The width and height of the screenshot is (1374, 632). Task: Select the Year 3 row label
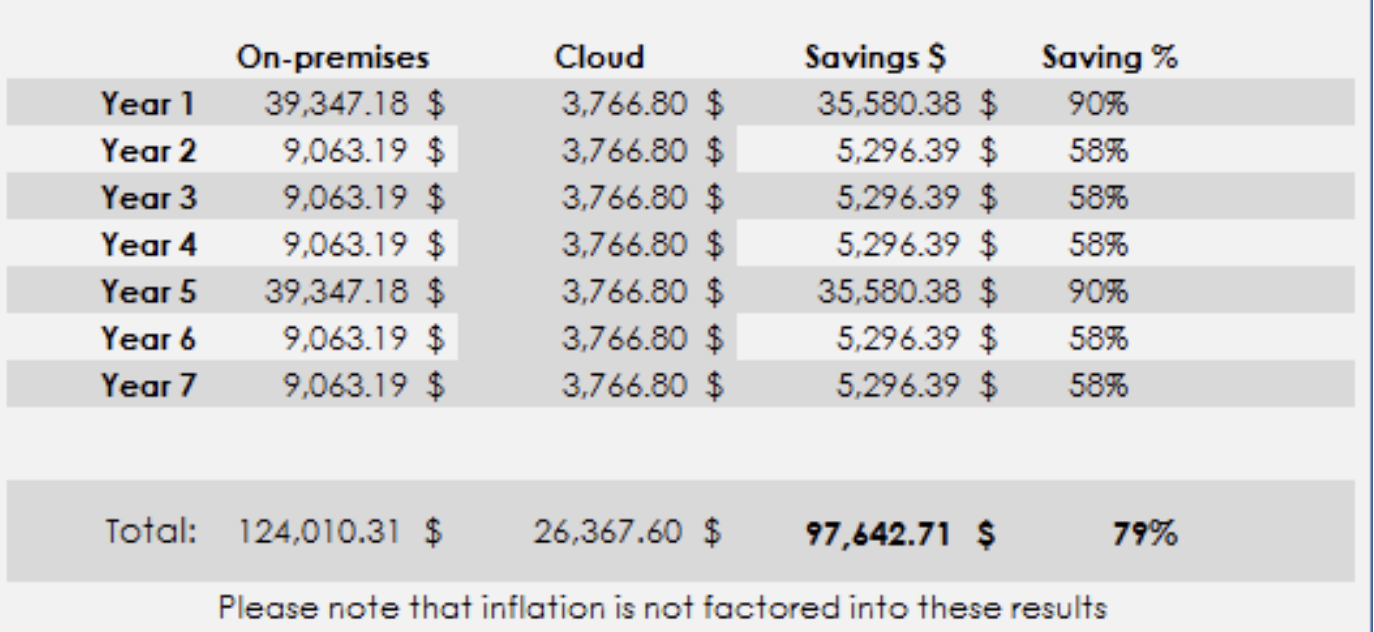(149, 197)
